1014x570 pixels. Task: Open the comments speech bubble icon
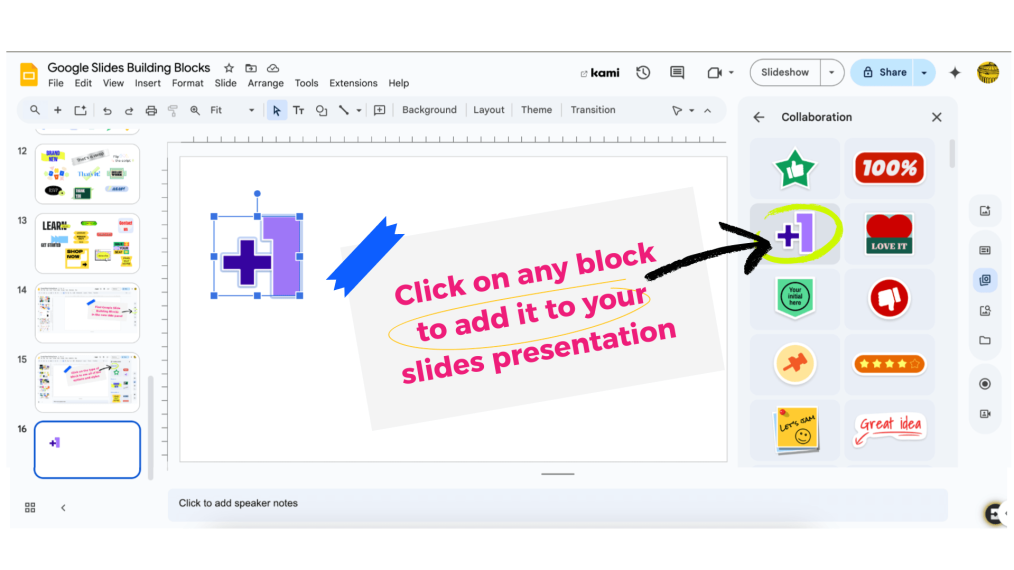[677, 72]
